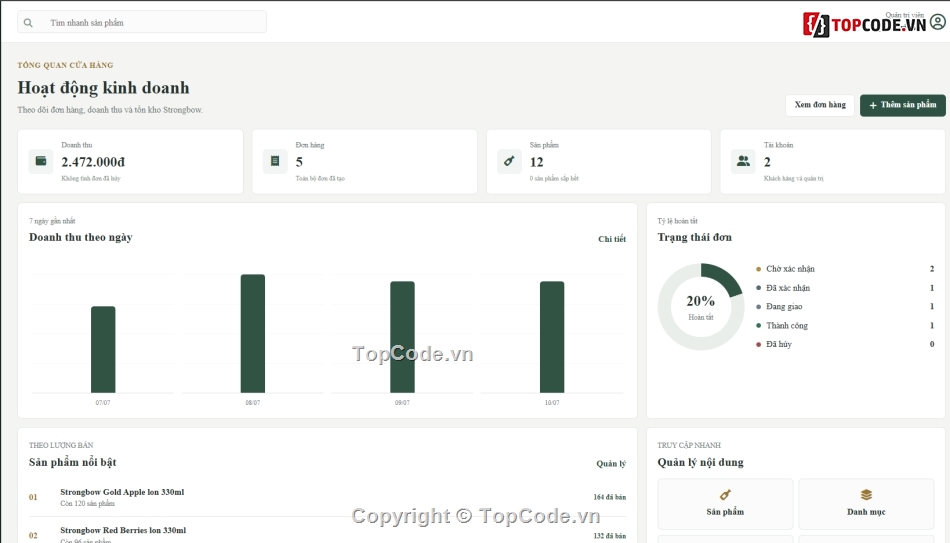
Task: Click Quản lý link in featured products
Action: tap(611, 464)
